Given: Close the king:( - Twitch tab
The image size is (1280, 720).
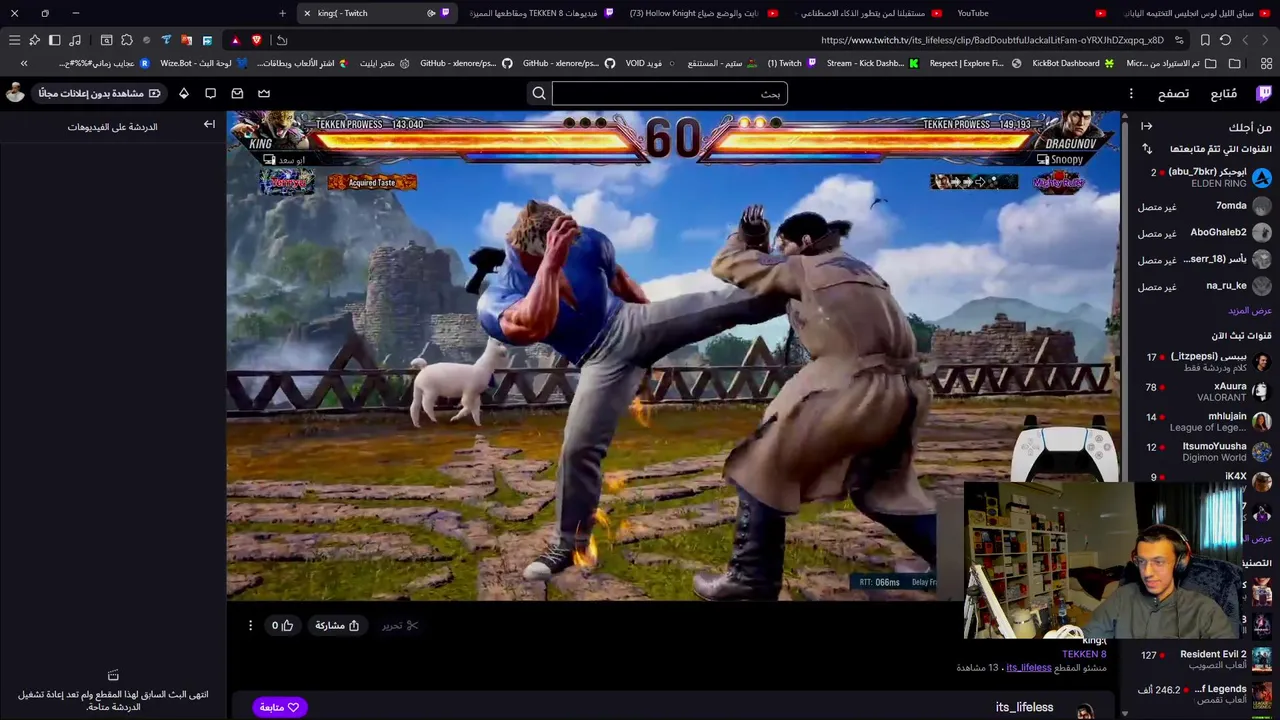Looking at the screenshot, I should point(307,13).
